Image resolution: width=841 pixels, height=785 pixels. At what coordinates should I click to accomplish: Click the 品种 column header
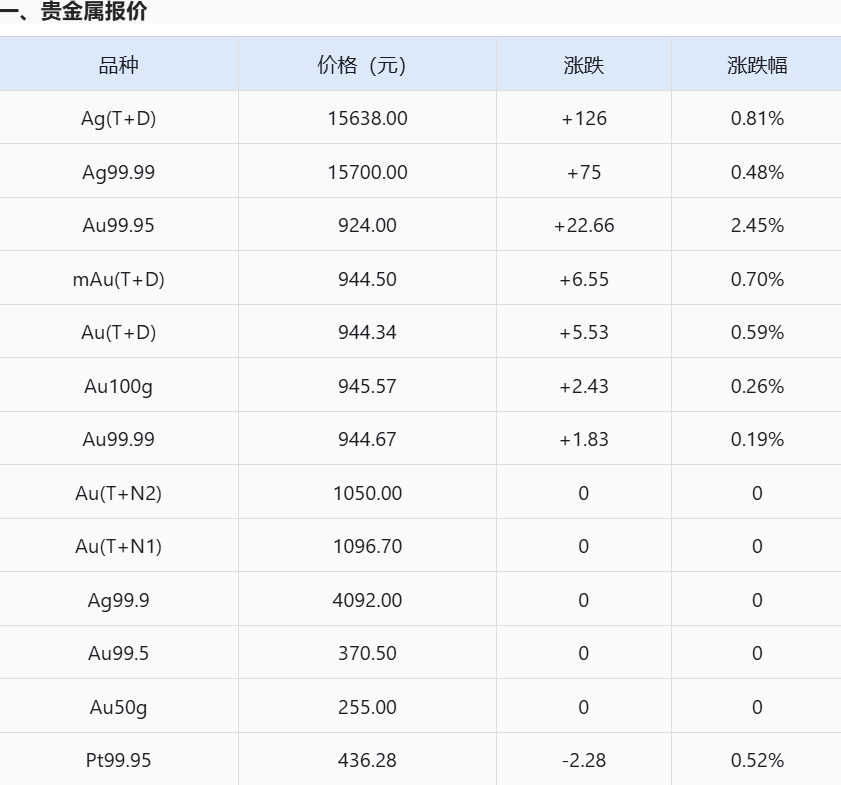tap(119, 65)
